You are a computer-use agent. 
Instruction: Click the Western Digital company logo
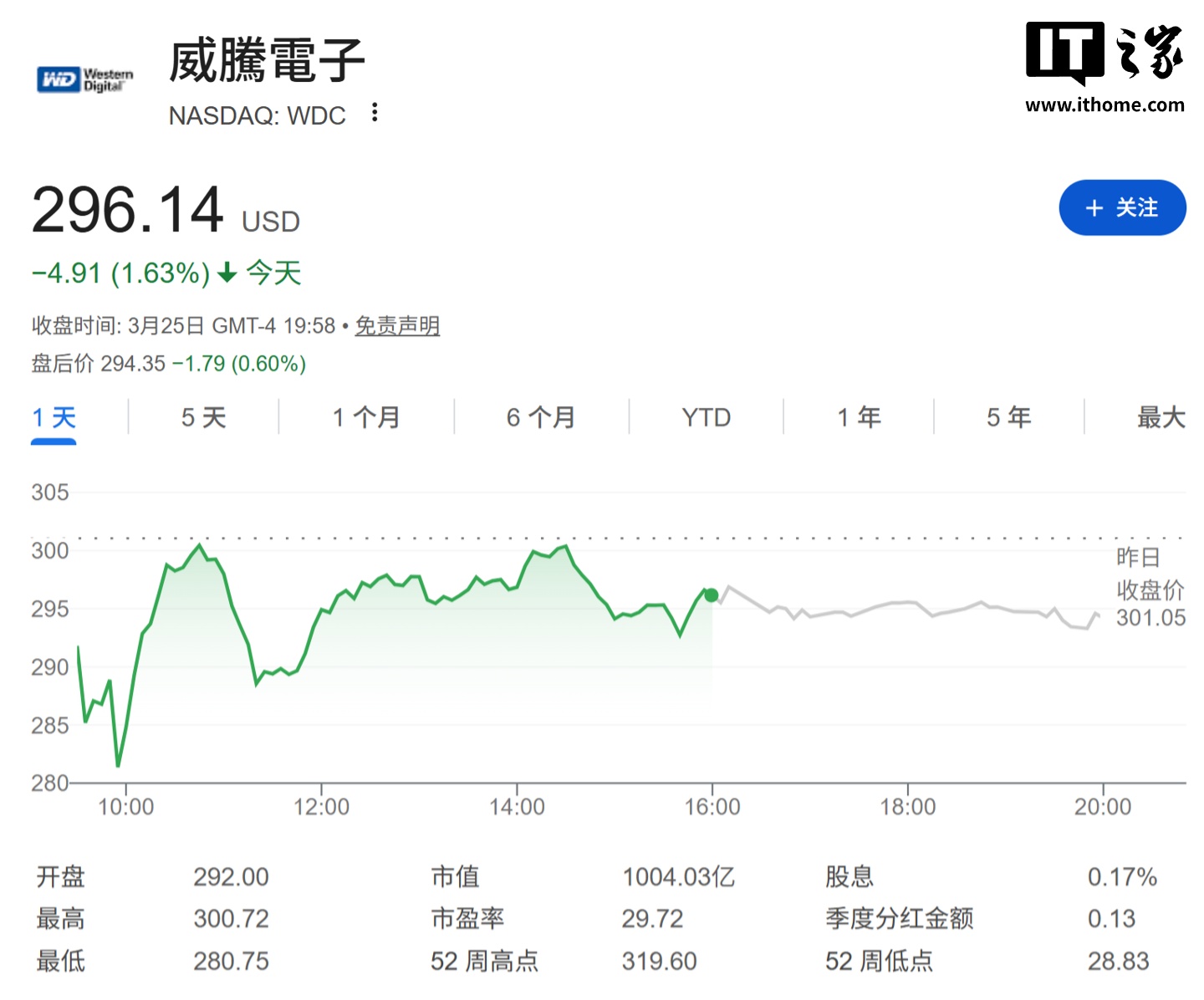point(84,79)
